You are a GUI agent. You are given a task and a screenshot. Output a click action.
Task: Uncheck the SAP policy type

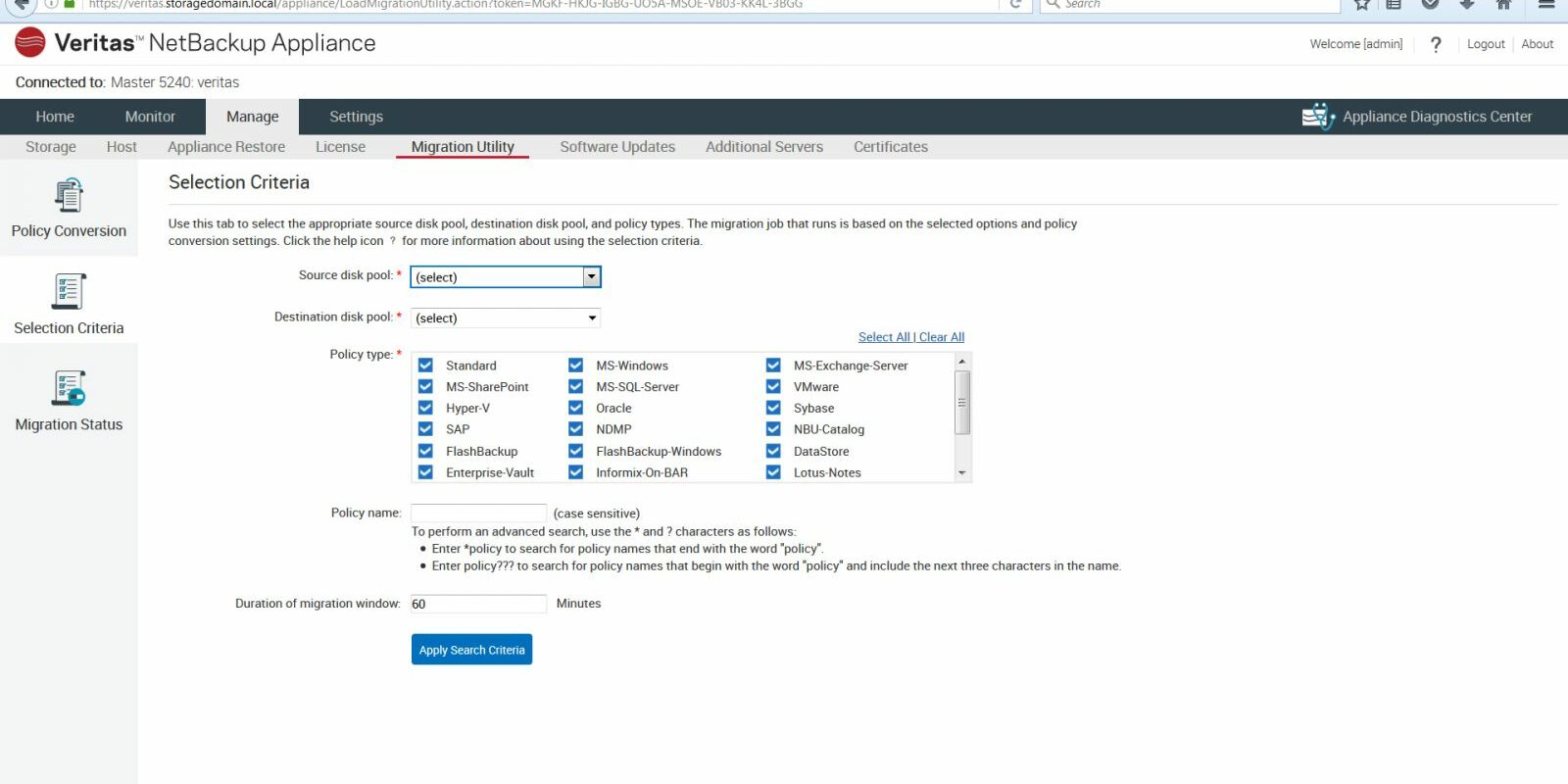pyautogui.click(x=425, y=428)
